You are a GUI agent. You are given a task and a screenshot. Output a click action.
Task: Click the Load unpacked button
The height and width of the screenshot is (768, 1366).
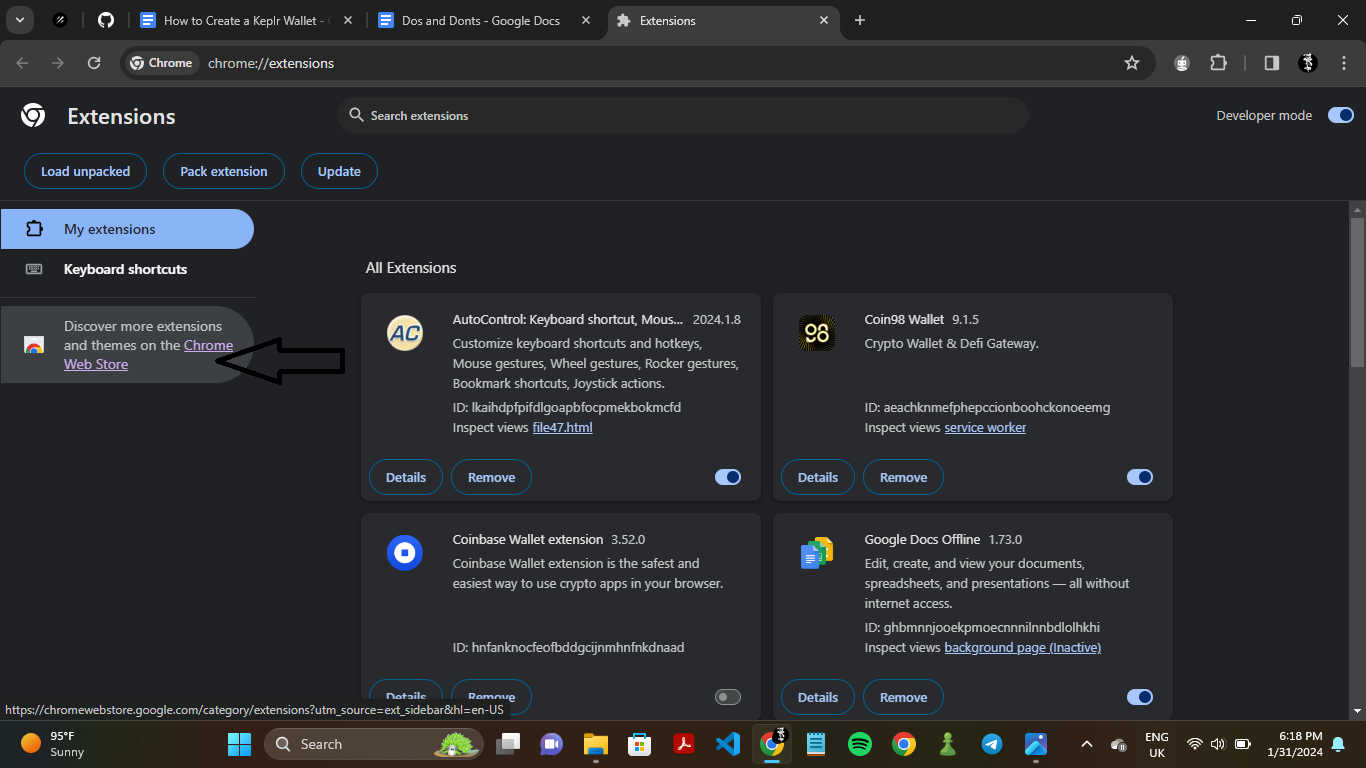point(86,171)
